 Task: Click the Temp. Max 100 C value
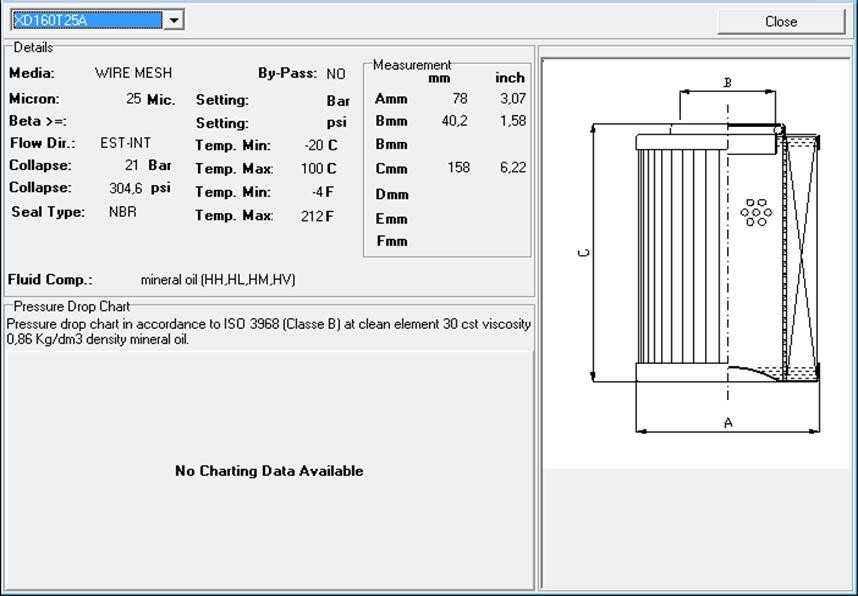(312, 169)
